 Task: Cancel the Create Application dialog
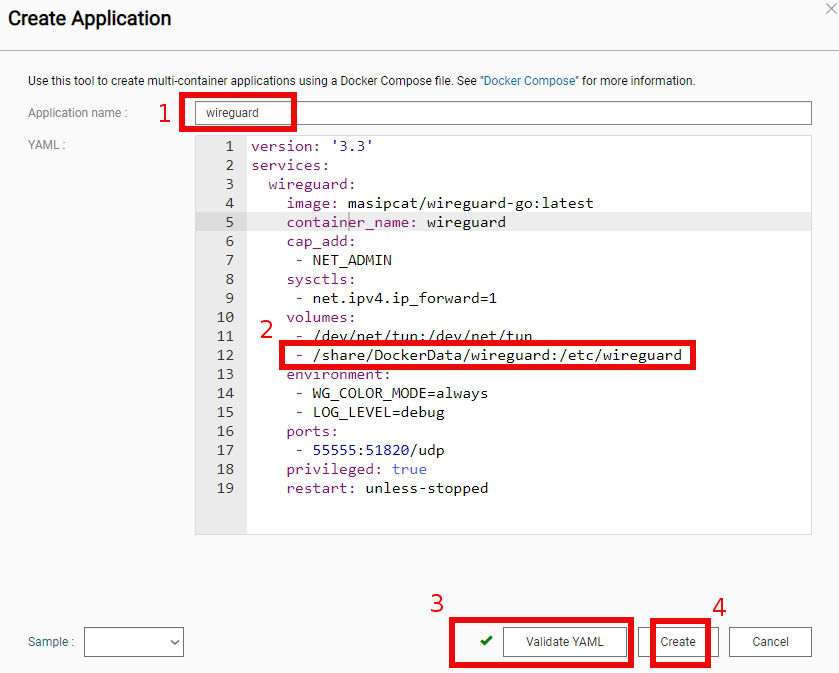pos(770,642)
